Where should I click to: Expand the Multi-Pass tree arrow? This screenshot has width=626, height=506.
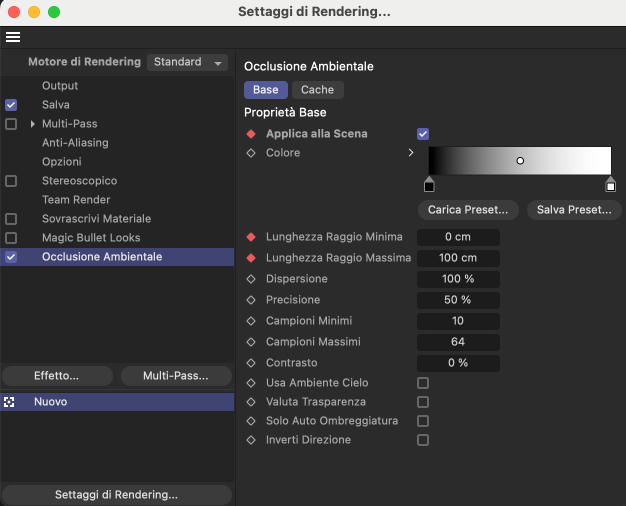tap(33, 124)
